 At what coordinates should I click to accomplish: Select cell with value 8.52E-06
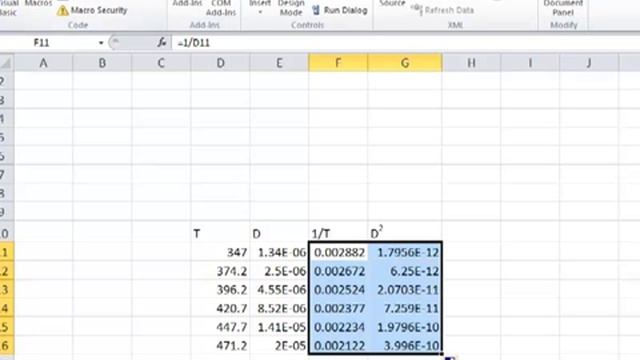pyautogui.click(x=279, y=308)
